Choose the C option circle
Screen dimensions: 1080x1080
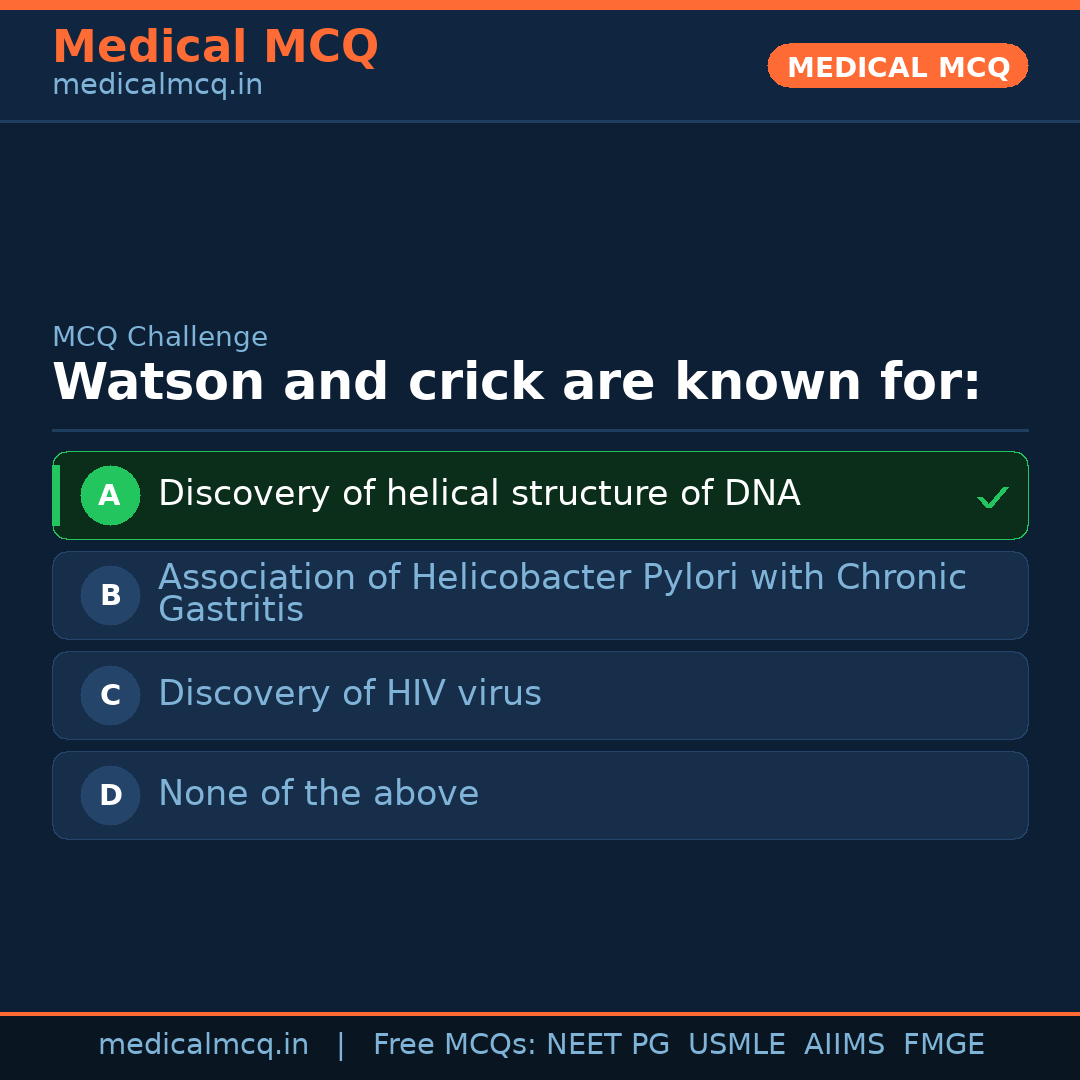[x=110, y=695]
